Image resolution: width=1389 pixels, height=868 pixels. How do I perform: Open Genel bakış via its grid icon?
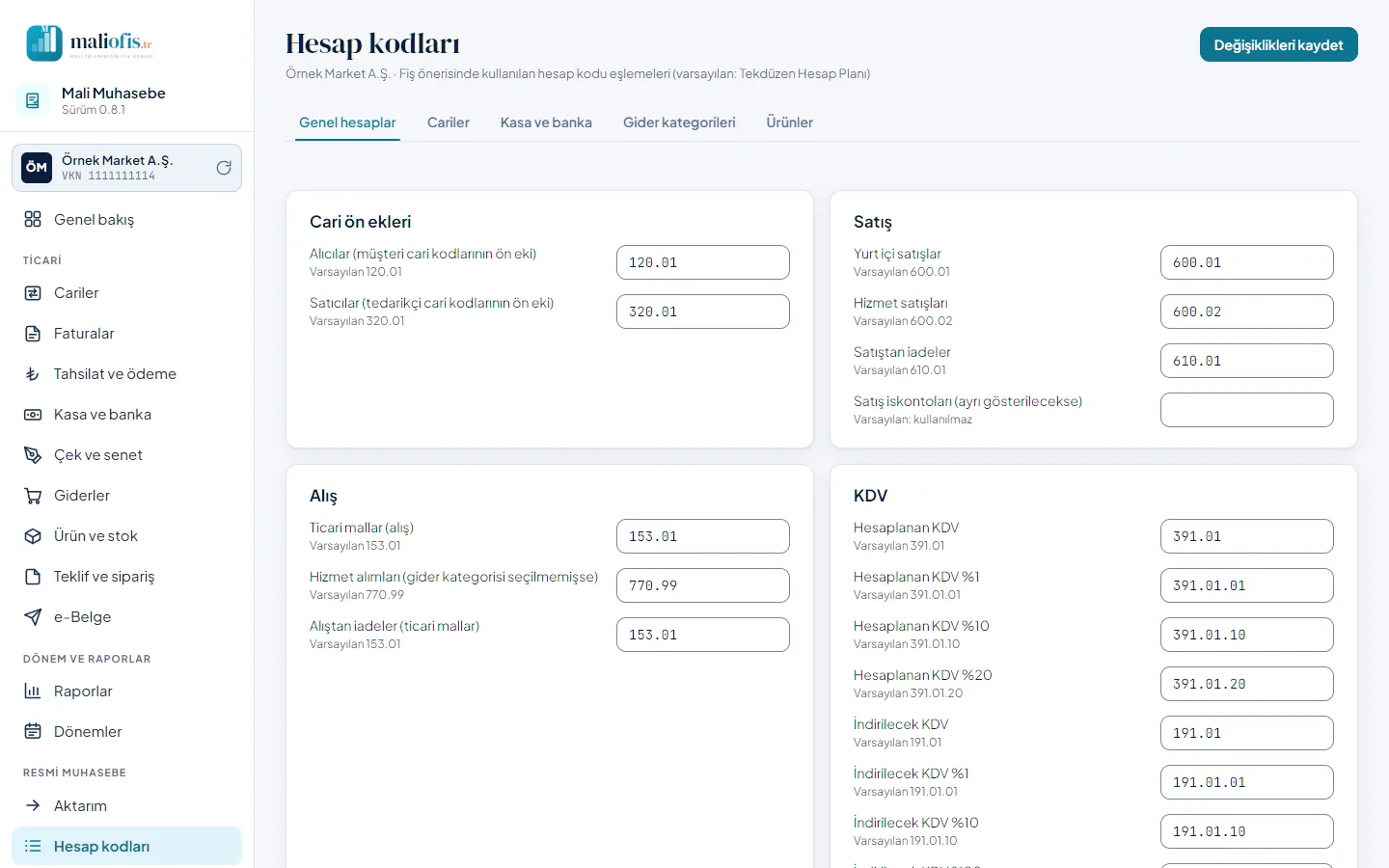[33, 220]
